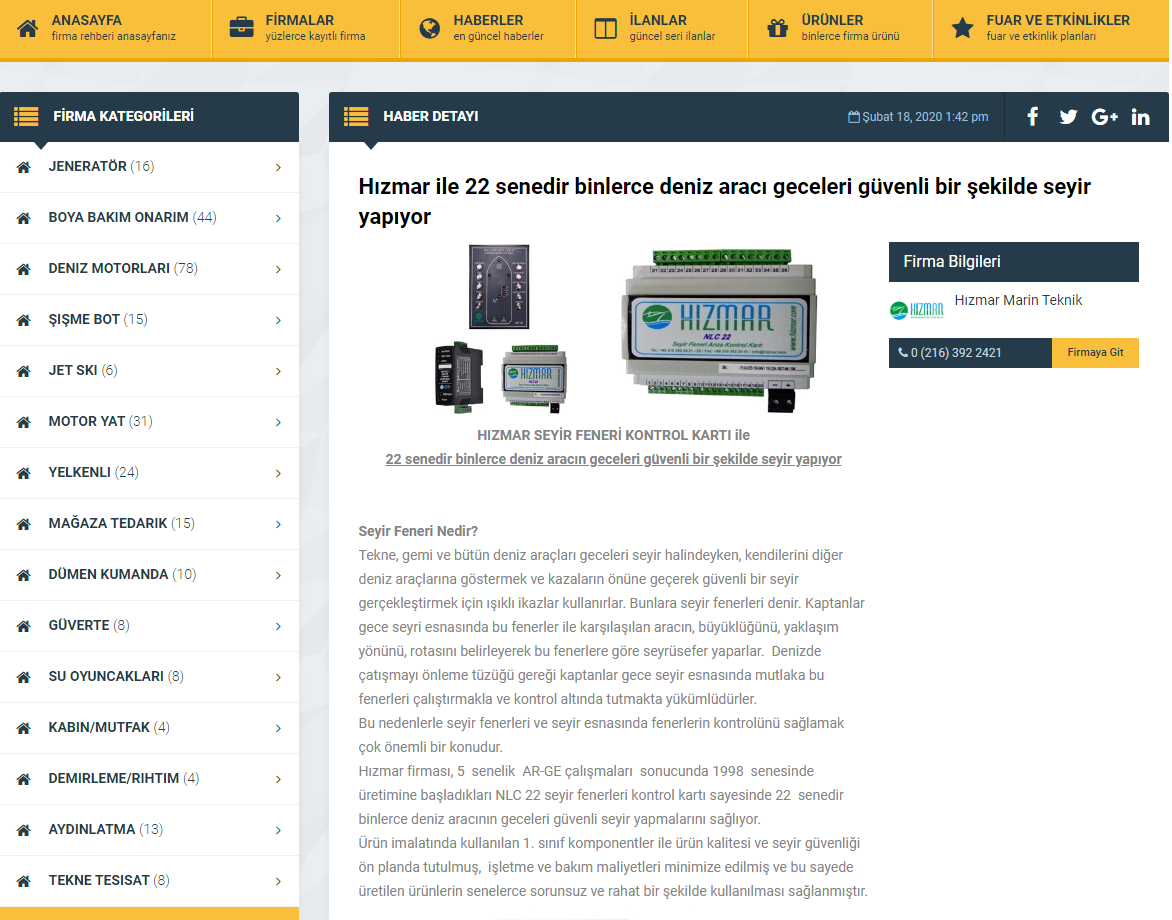The width and height of the screenshot is (1172, 920).
Task: Click the home icon beside ANASAYFA
Action: pos(28,28)
